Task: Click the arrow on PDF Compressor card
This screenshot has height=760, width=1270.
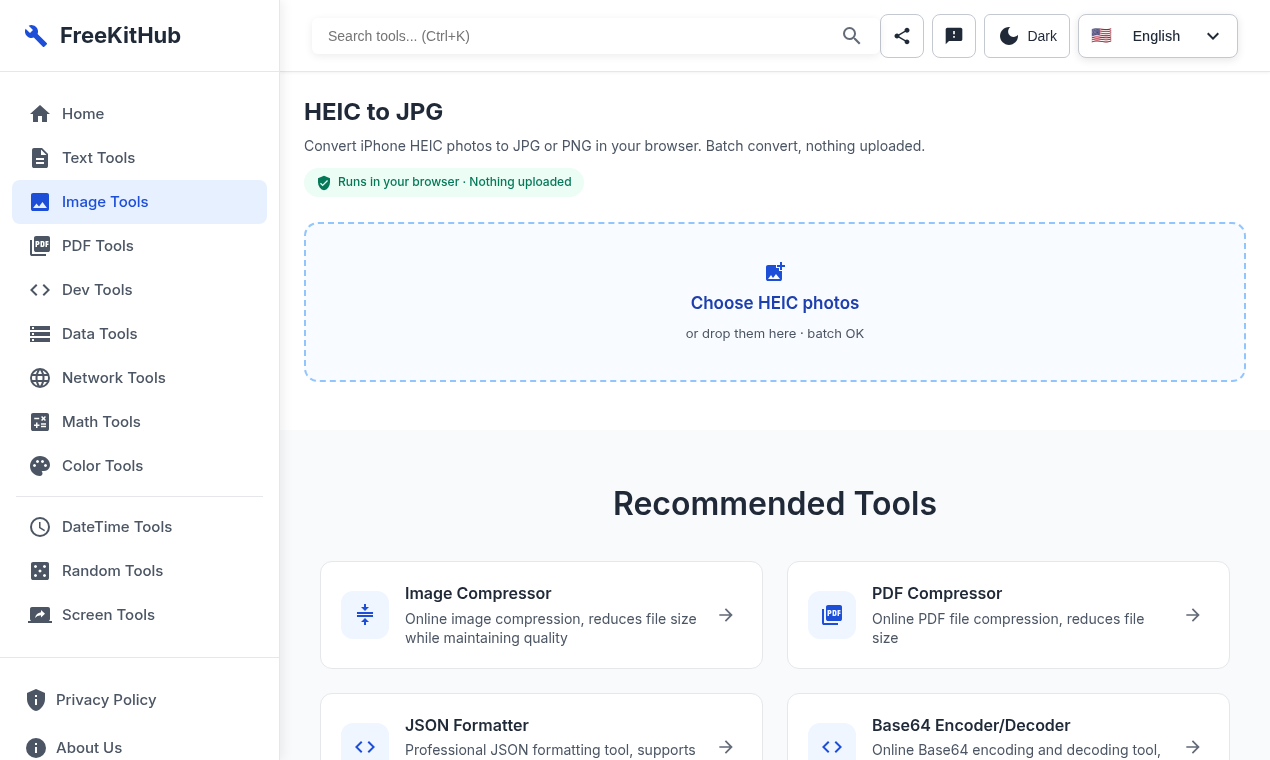Action: (1193, 615)
